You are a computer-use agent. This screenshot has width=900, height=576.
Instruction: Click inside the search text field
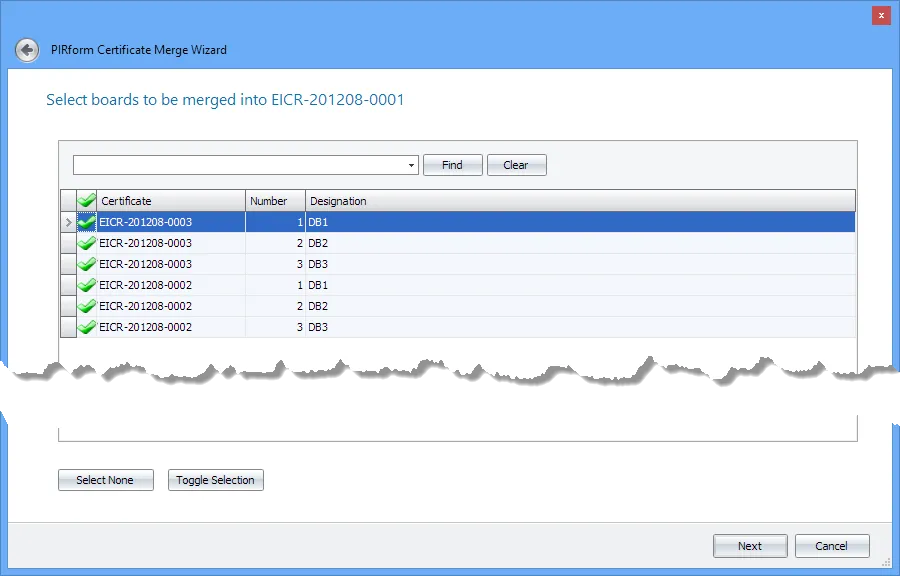(240, 164)
